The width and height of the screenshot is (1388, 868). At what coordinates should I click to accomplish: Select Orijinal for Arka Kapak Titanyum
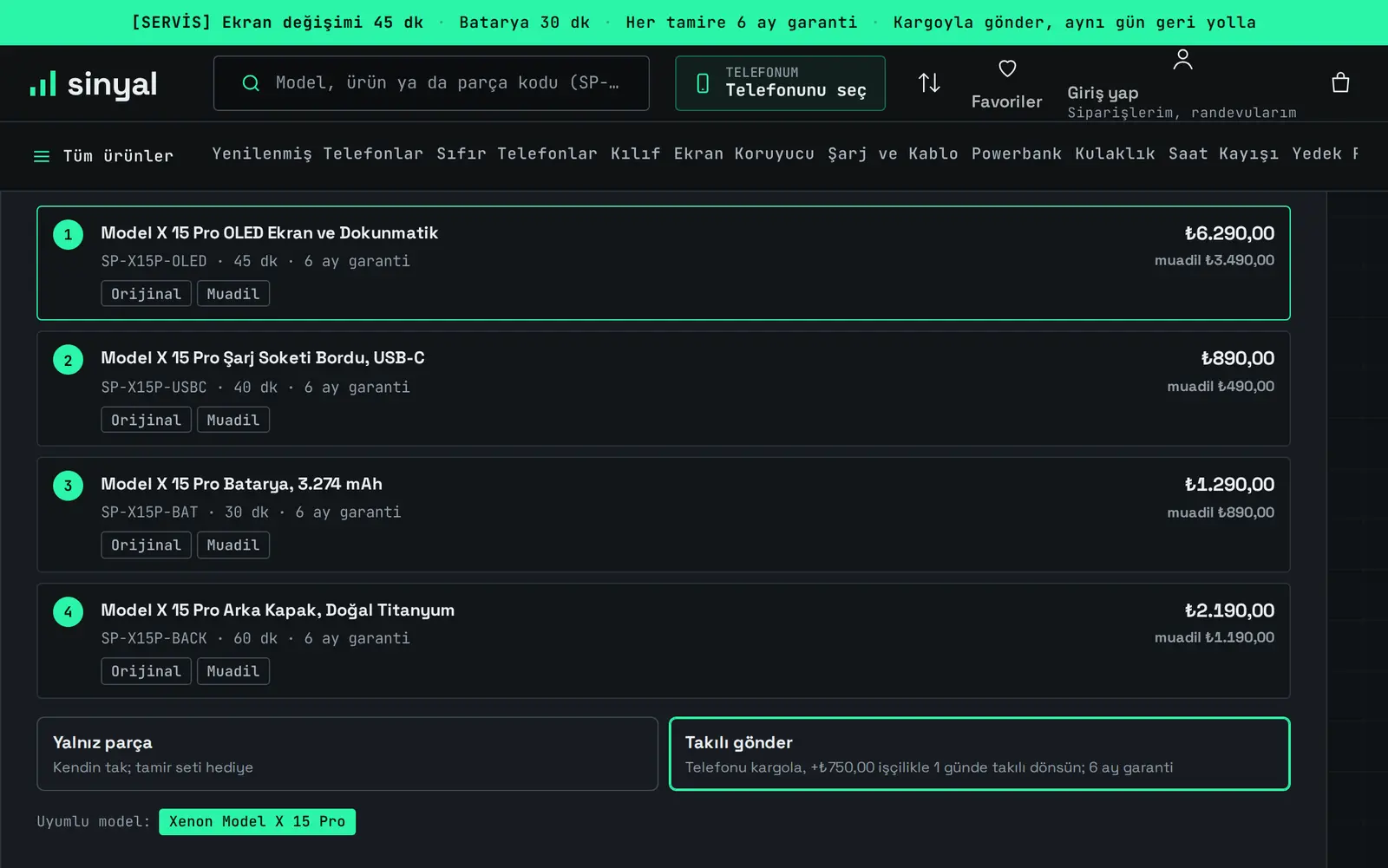[x=146, y=671]
